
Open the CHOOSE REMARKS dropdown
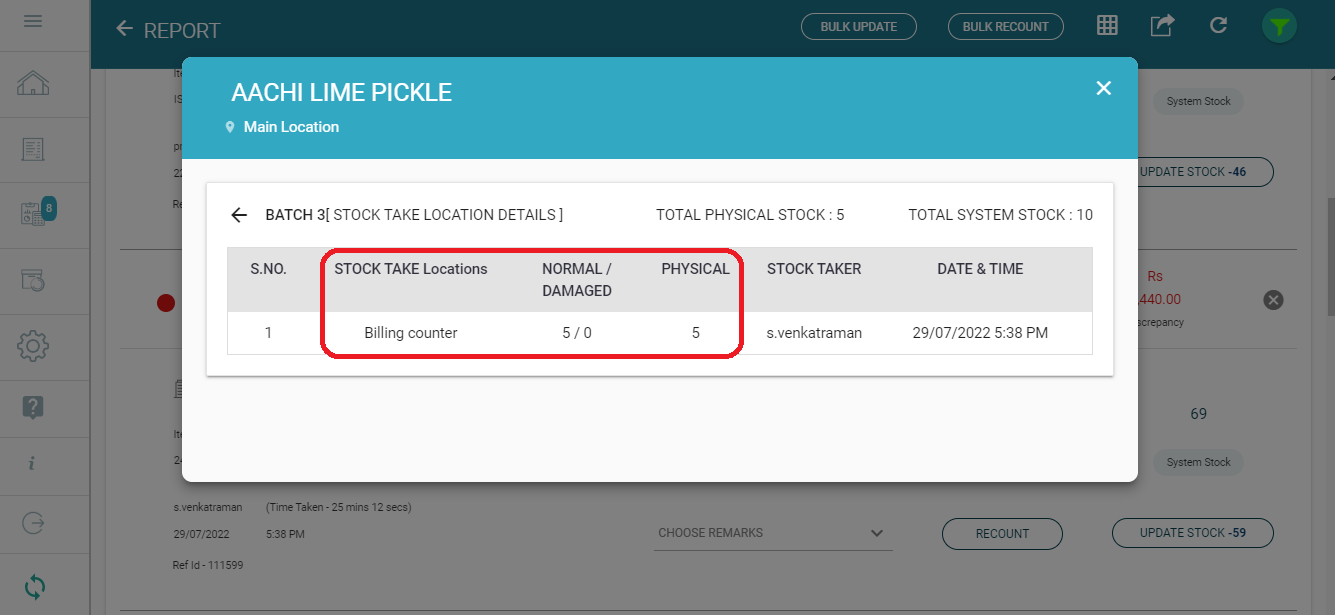click(x=773, y=534)
